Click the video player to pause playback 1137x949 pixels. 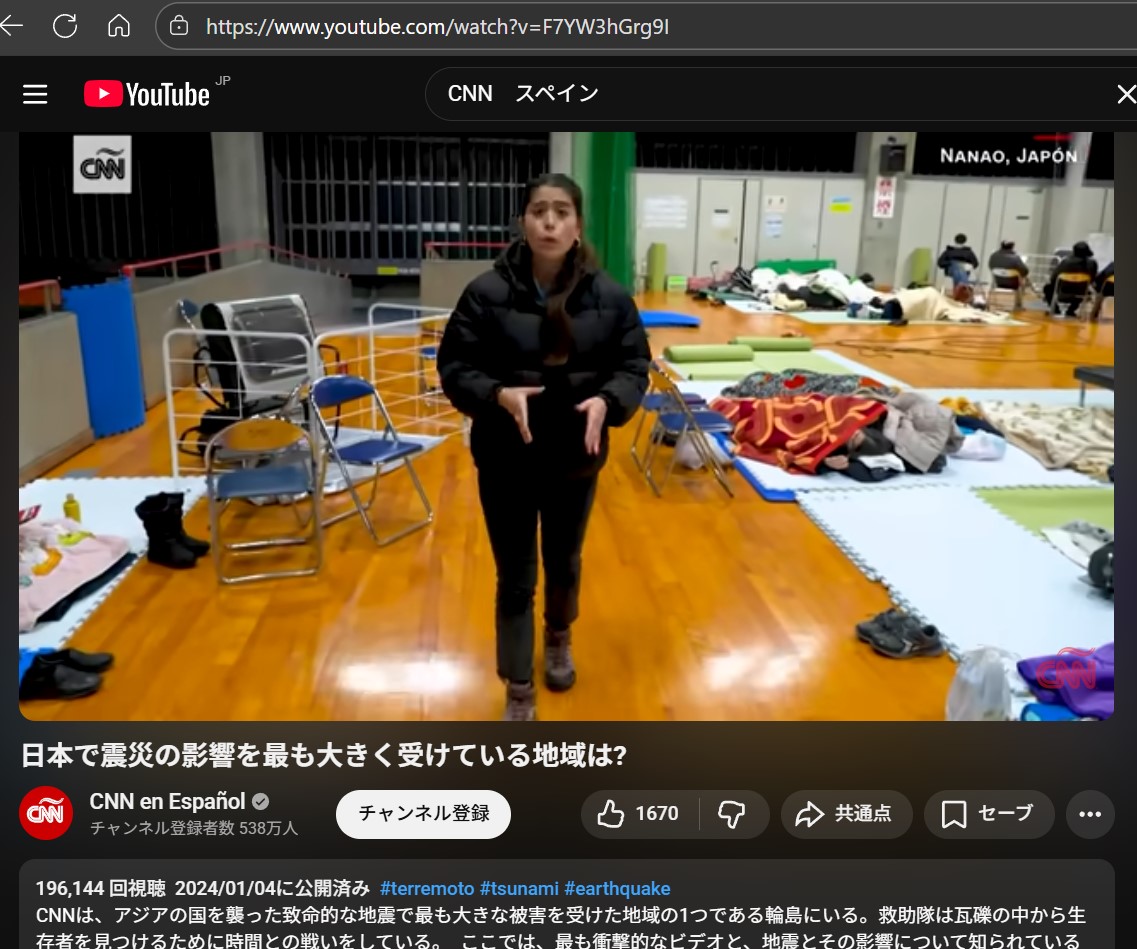click(x=566, y=425)
